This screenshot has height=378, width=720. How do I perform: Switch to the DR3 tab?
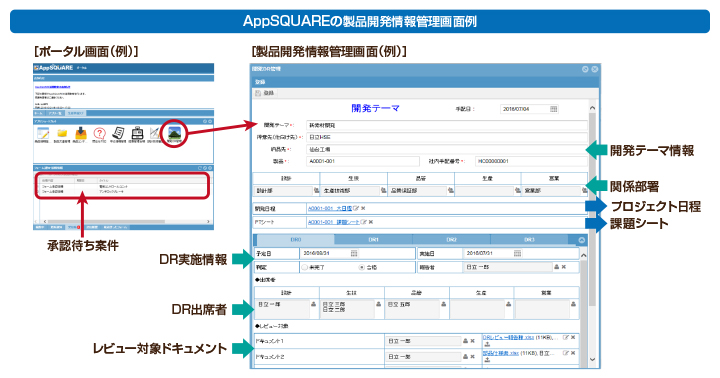pos(529,240)
